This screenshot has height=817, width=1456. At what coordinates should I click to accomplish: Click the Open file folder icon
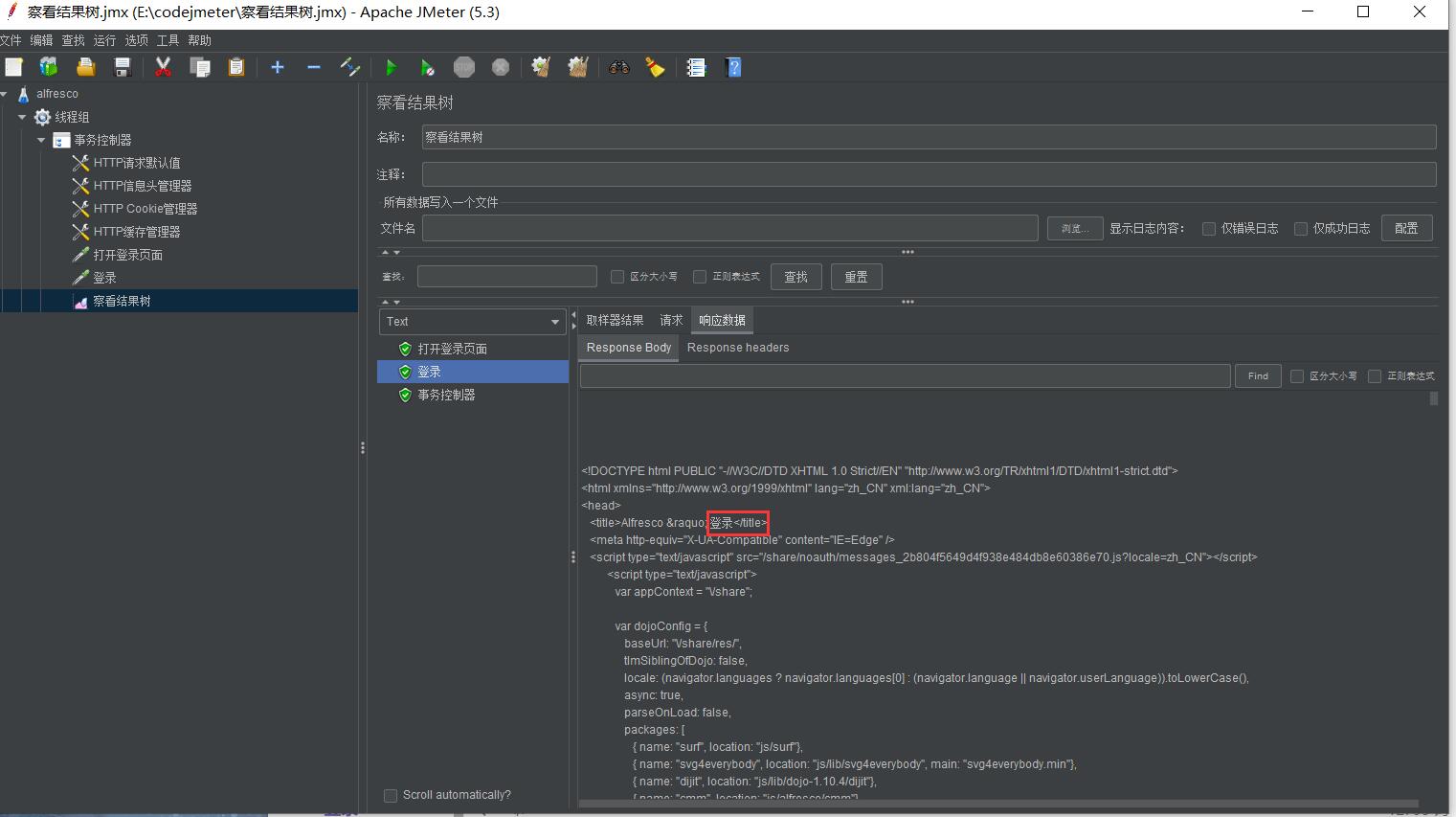(86, 67)
